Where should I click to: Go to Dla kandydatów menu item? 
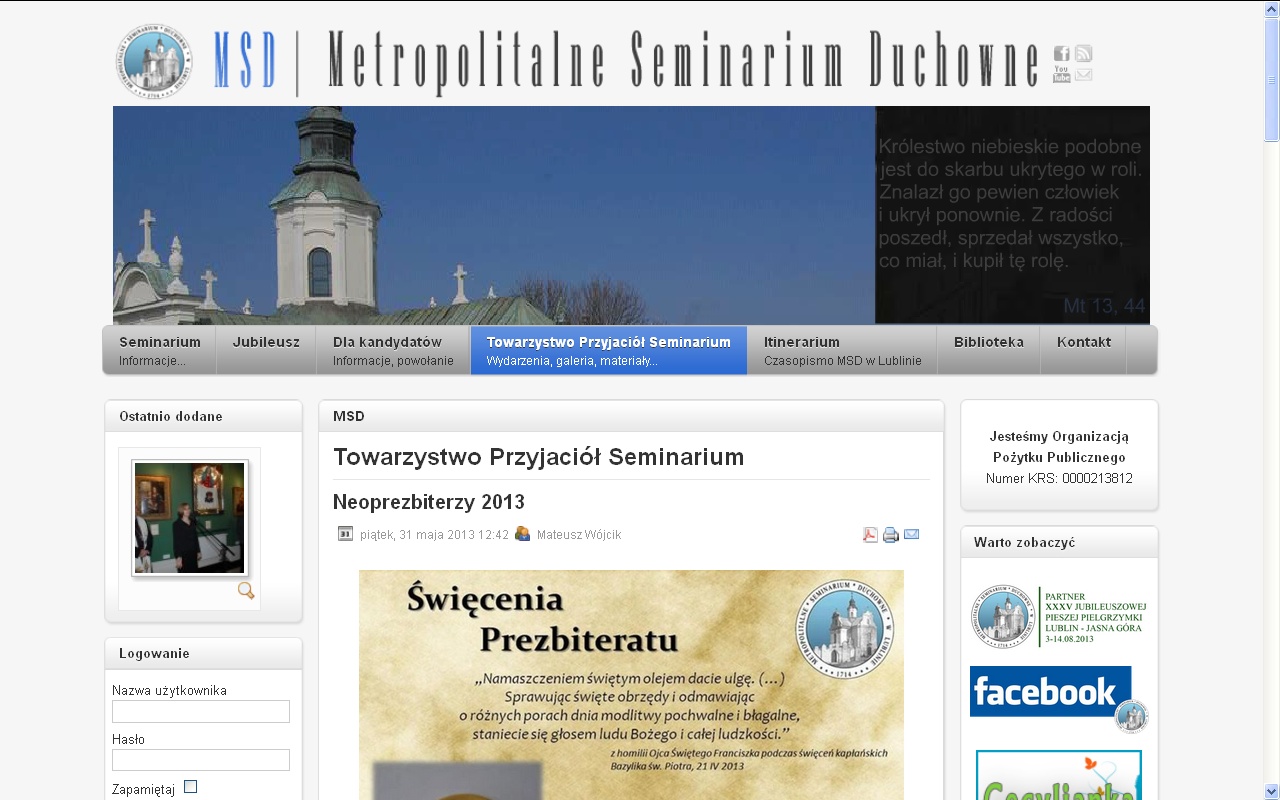[x=393, y=350]
